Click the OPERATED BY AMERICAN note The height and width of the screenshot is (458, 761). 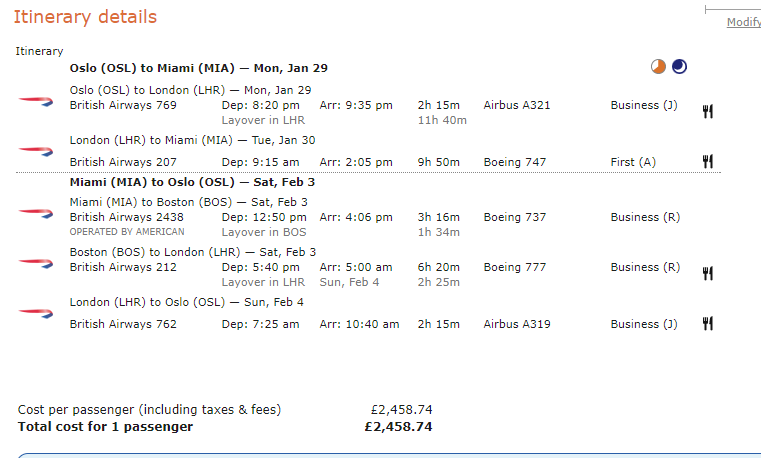pos(127,232)
